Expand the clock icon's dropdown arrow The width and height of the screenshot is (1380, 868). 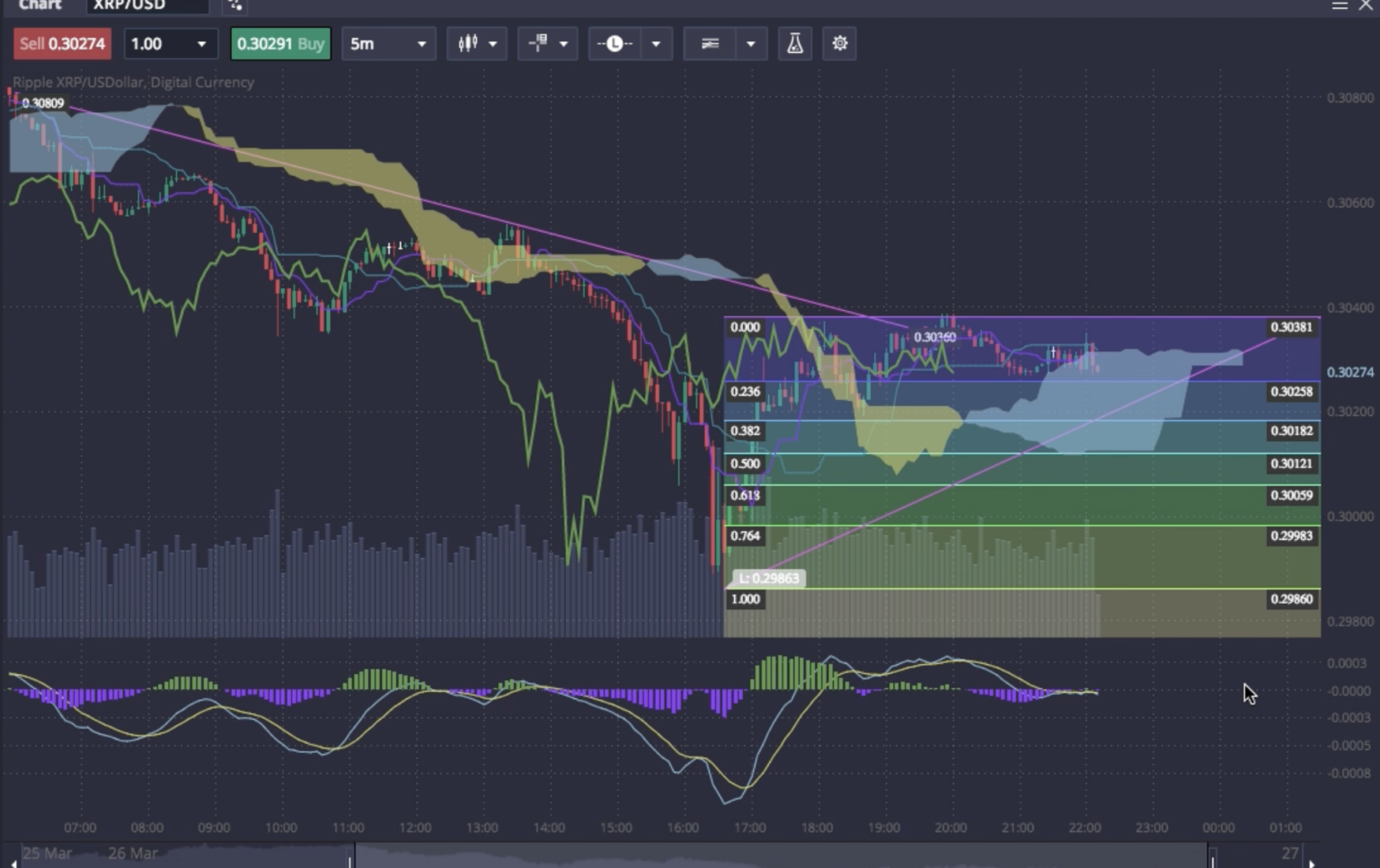pos(657,43)
